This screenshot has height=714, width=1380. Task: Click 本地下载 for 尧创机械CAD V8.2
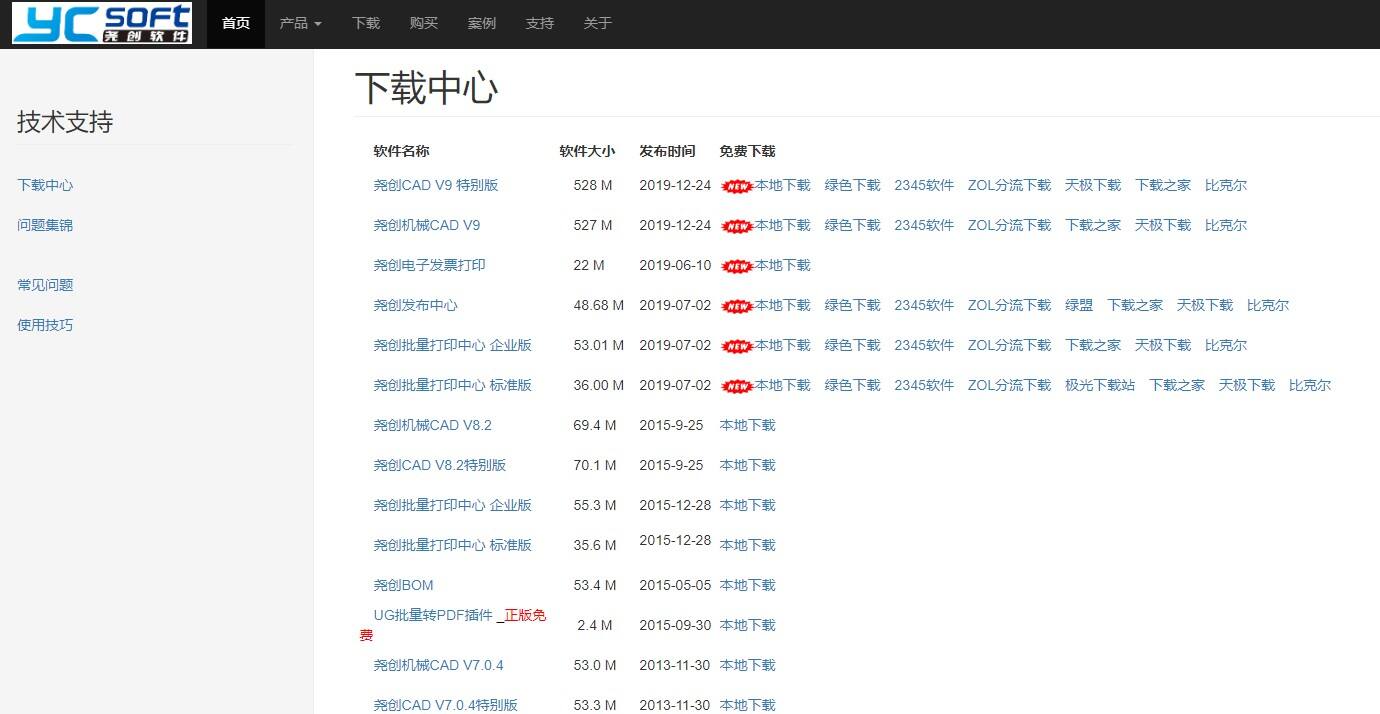tap(747, 425)
